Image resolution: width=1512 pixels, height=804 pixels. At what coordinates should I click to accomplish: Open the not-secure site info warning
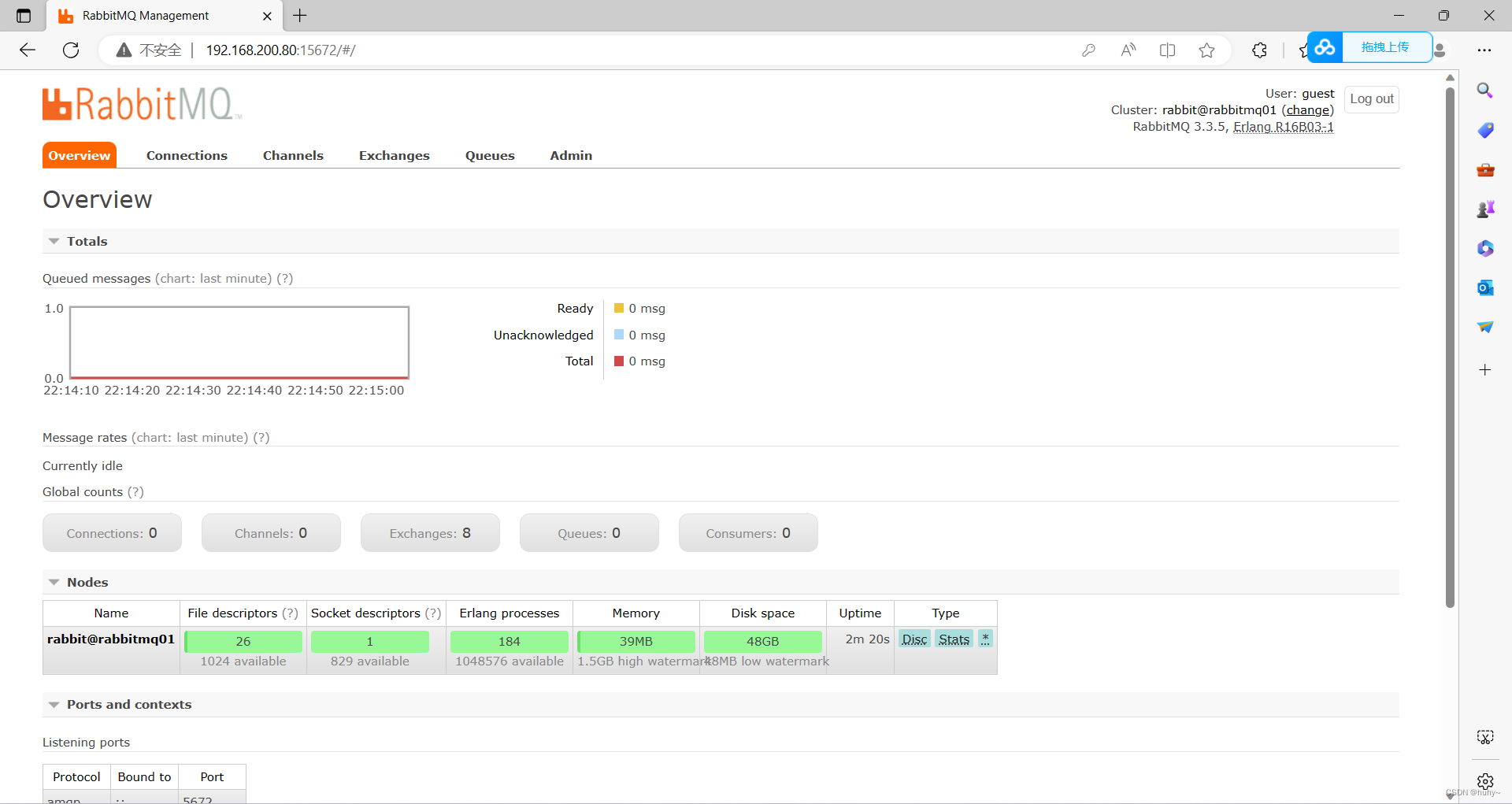point(149,50)
